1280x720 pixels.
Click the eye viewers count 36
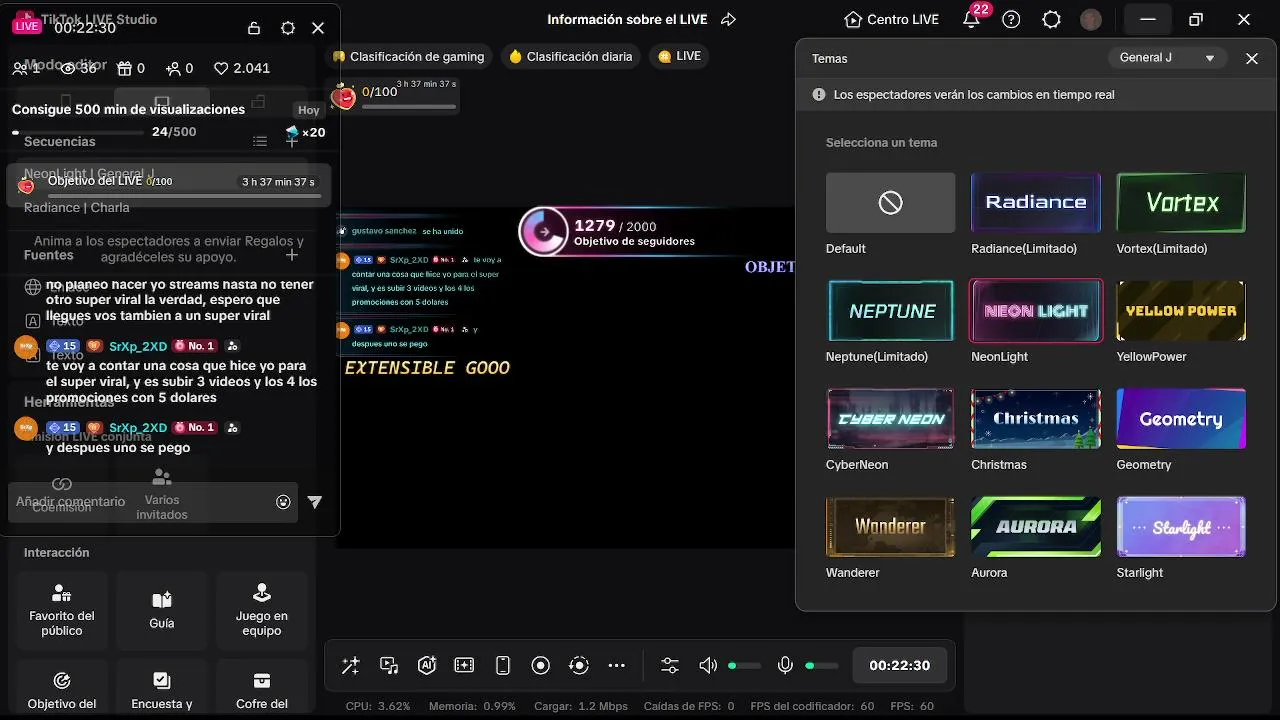[x=79, y=68]
